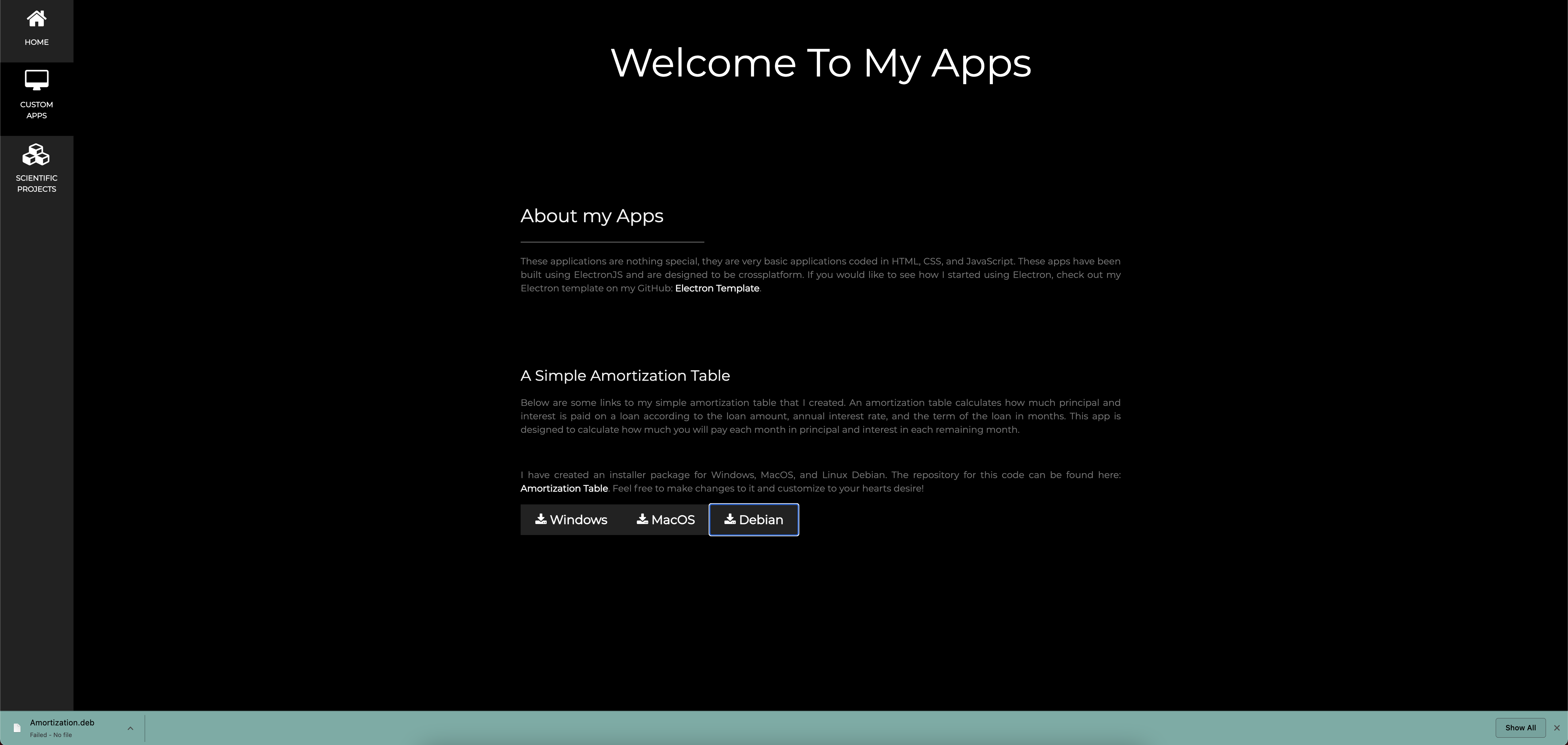Open the Amortization Table repository link
The width and height of the screenshot is (1568, 745).
563,489
